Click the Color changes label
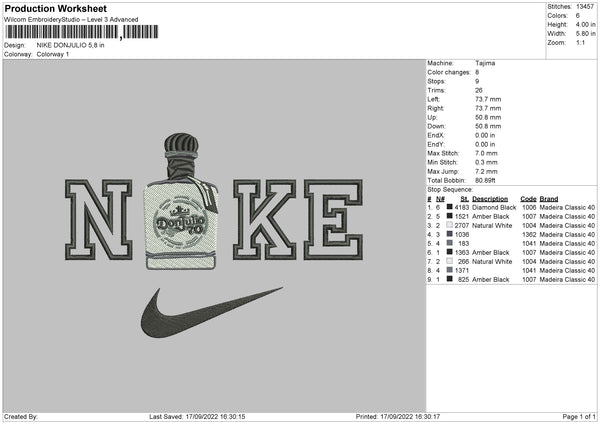Image resolution: width=600 pixels, height=424 pixels. [x=449, y=72]
